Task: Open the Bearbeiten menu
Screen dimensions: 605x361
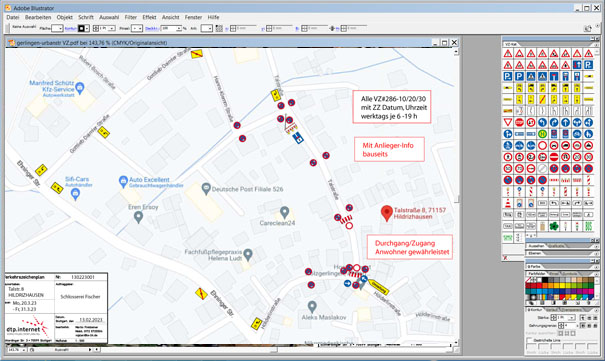Action: (x=38, y=17)
